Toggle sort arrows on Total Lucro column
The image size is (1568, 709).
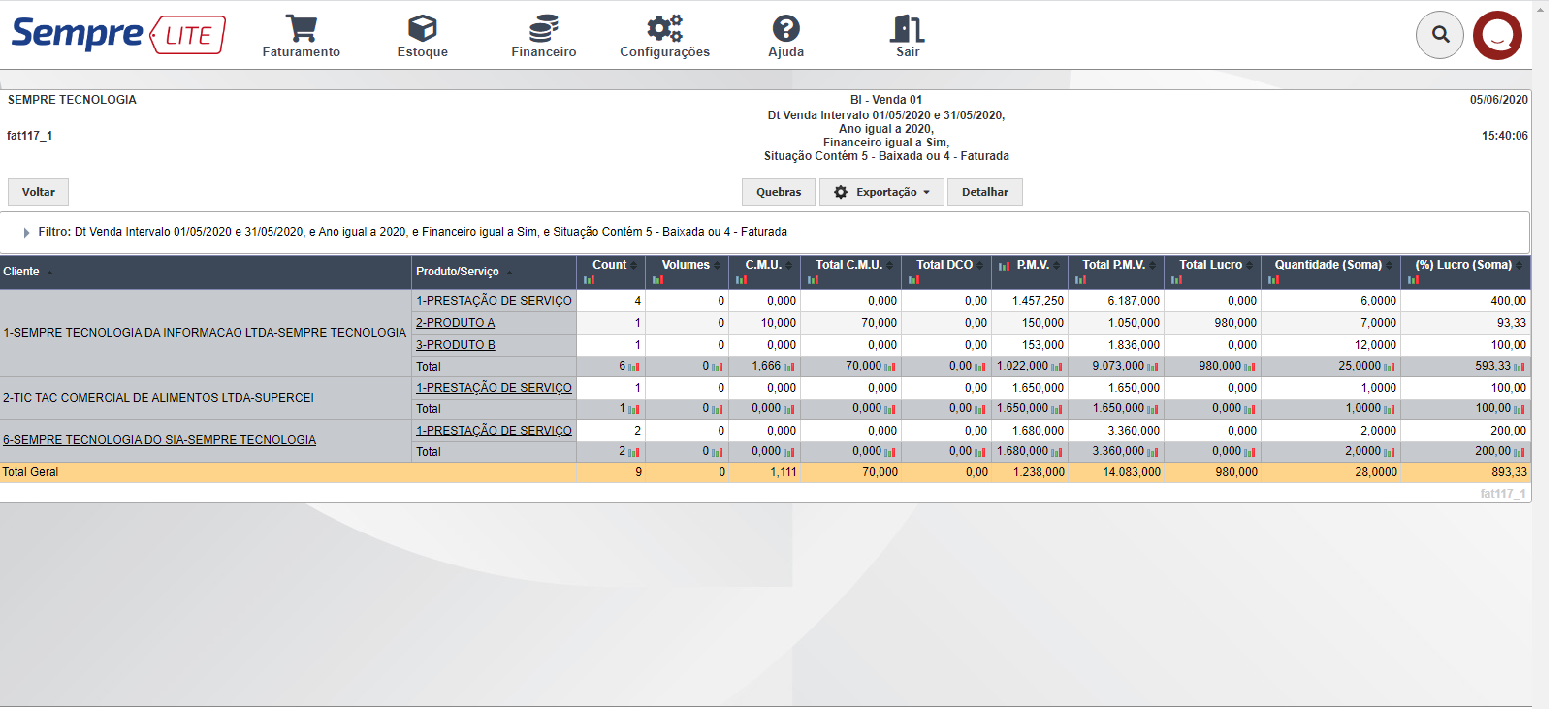coord(1250,265)
